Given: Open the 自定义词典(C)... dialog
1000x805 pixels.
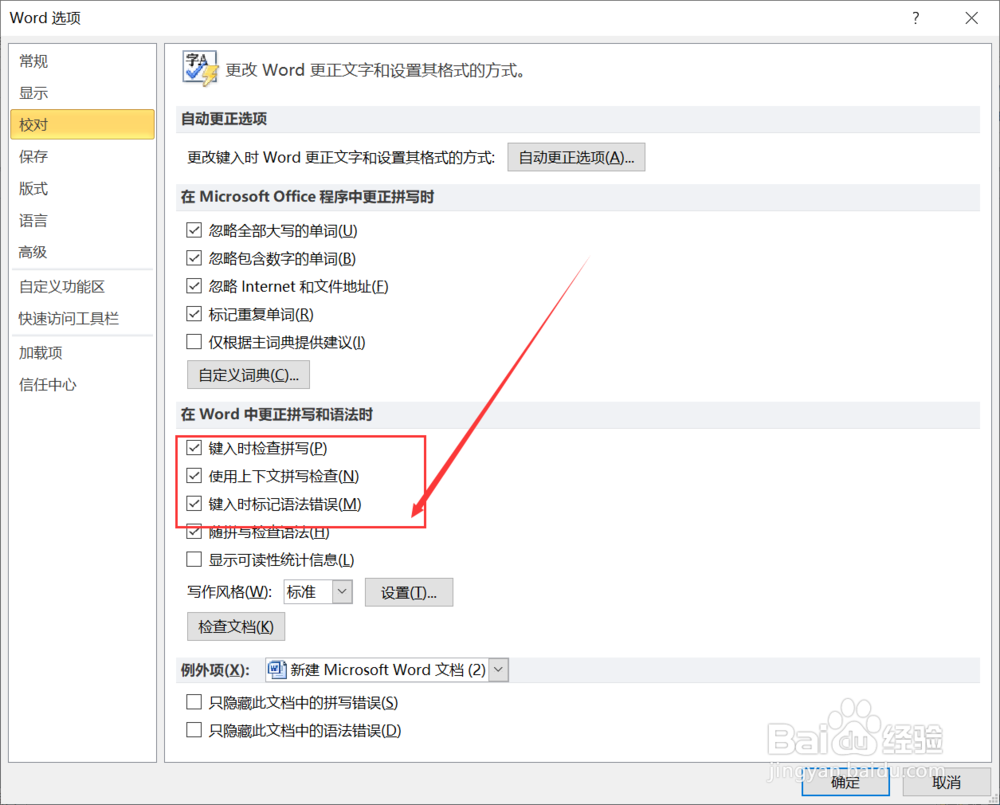Looking at the screenshot, I should 248,374.
